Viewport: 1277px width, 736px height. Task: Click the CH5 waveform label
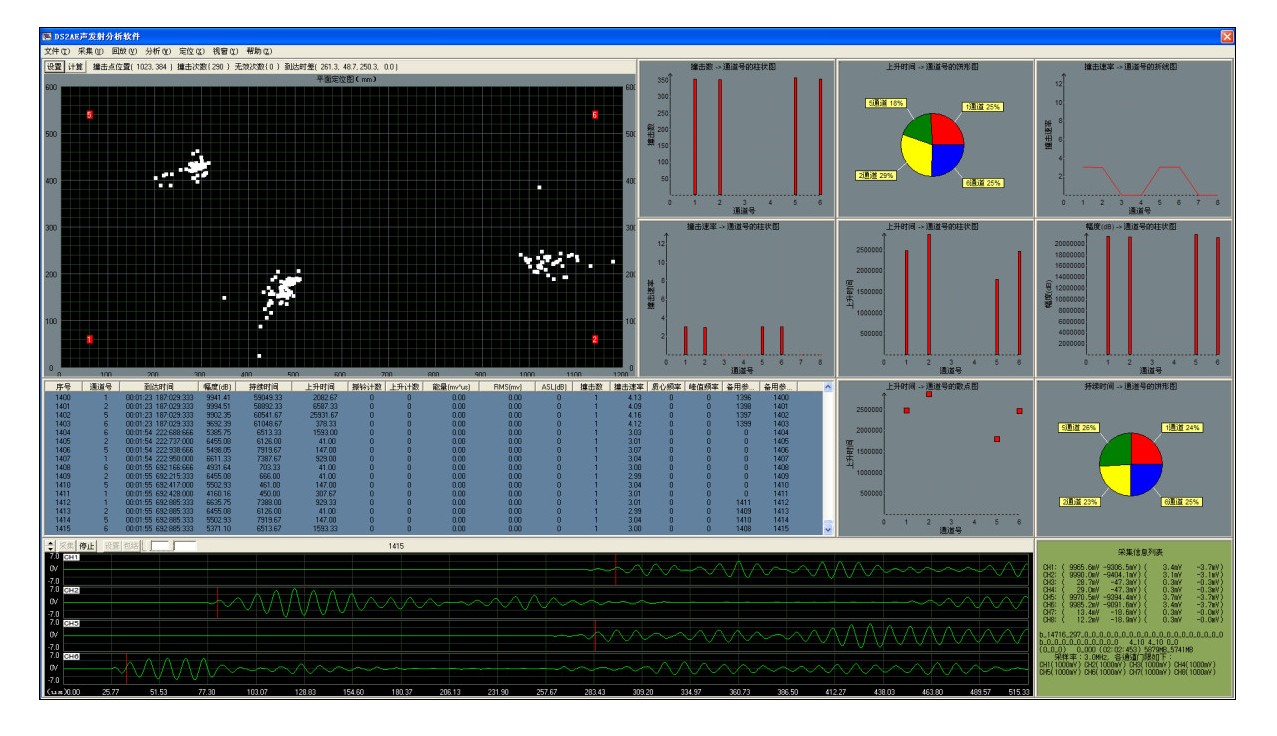click(72, 623)
